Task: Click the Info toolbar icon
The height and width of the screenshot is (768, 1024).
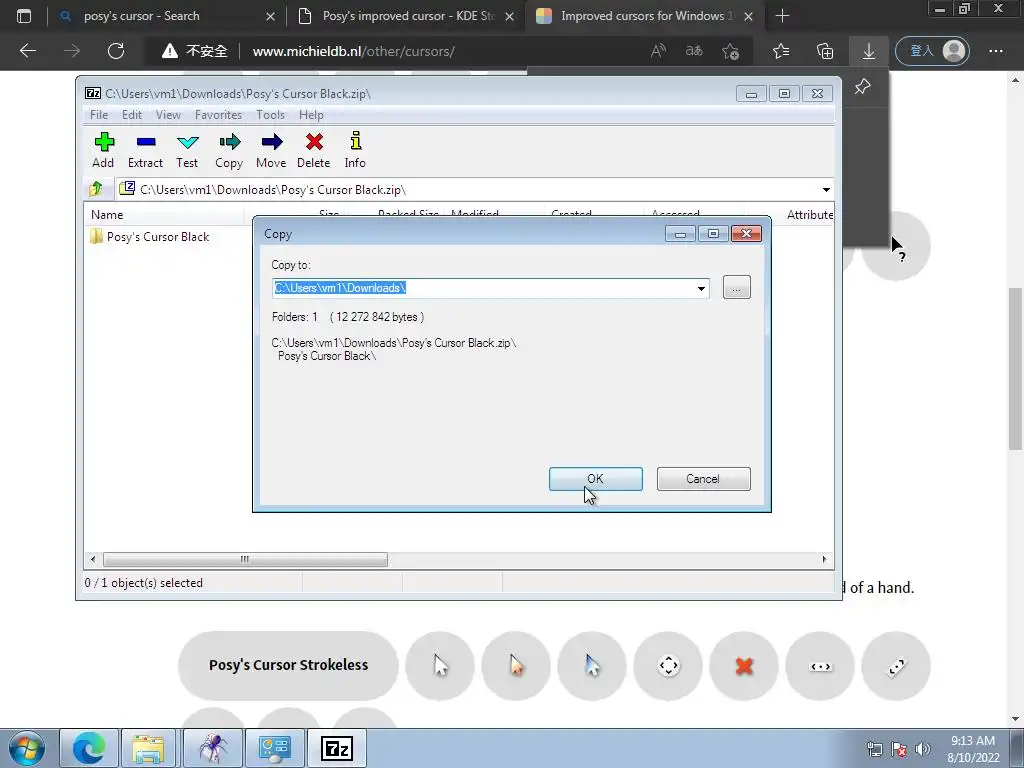Action: pos(355,150)
